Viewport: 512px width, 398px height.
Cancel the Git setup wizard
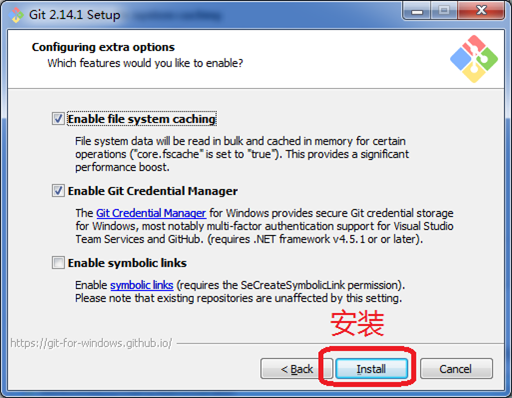(456, 369)
